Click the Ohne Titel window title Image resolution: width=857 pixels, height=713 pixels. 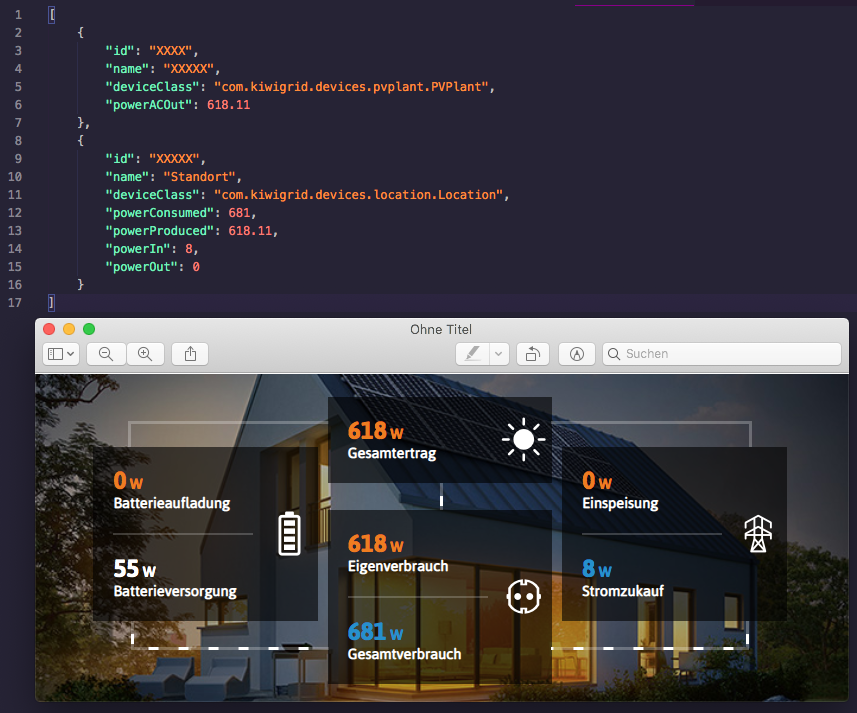pyautogui.click(x=441, y=329)
